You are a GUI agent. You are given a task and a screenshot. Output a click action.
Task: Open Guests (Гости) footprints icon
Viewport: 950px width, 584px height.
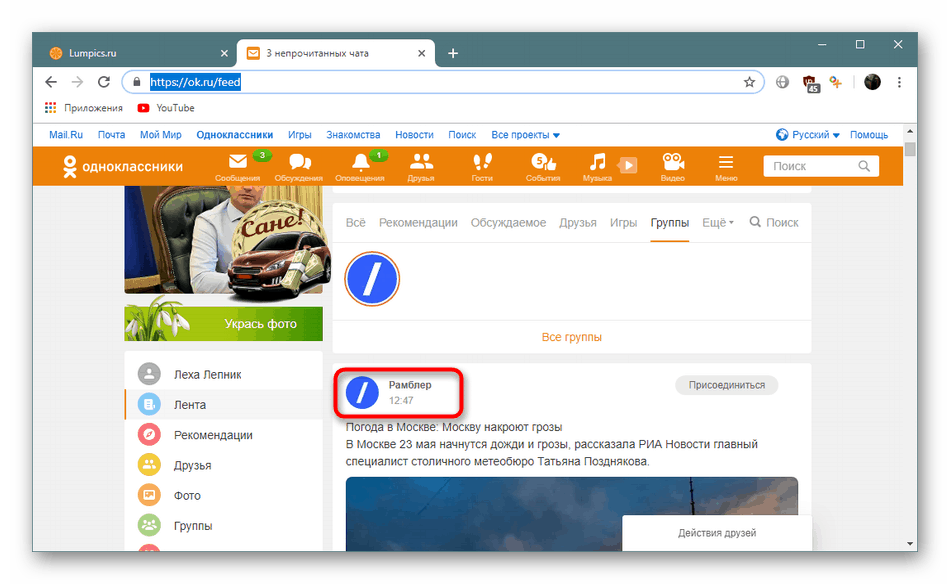[482, 162]
